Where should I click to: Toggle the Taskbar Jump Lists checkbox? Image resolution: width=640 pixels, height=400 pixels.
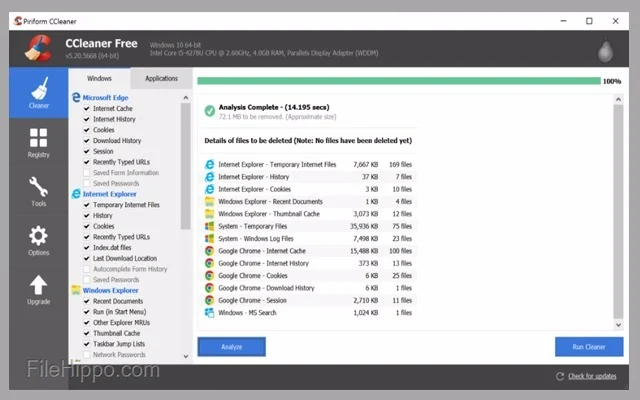[87, 344]
